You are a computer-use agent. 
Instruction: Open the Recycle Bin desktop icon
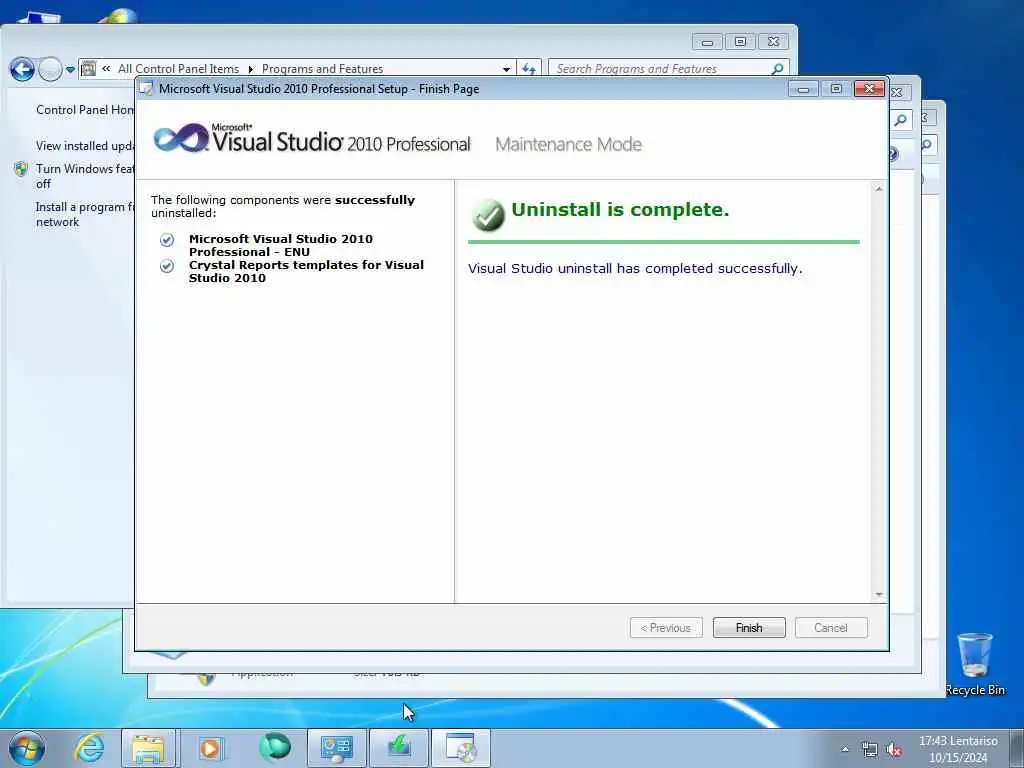[975, 664]
